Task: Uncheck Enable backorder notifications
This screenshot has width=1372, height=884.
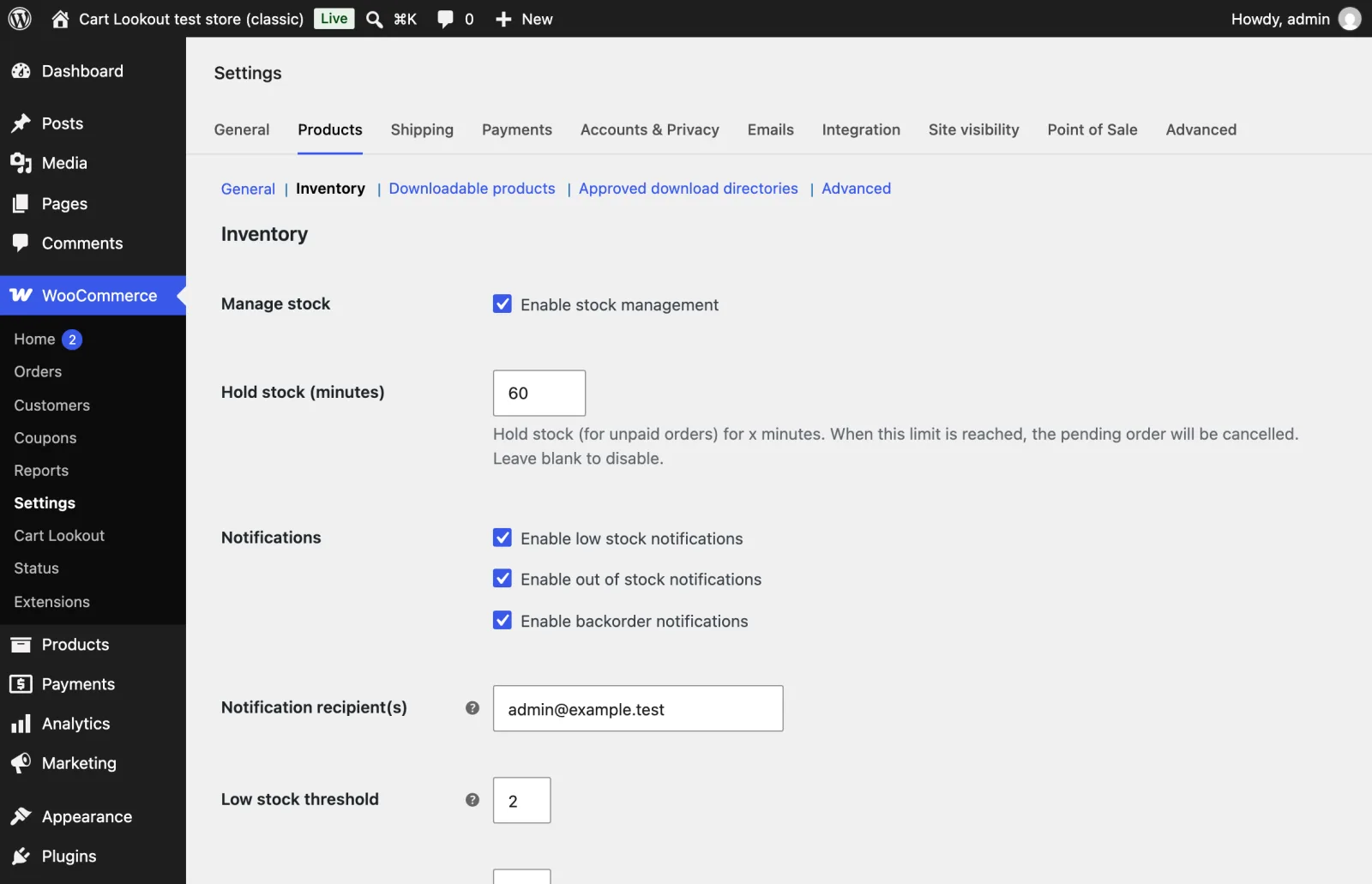Action: [502, 620]
